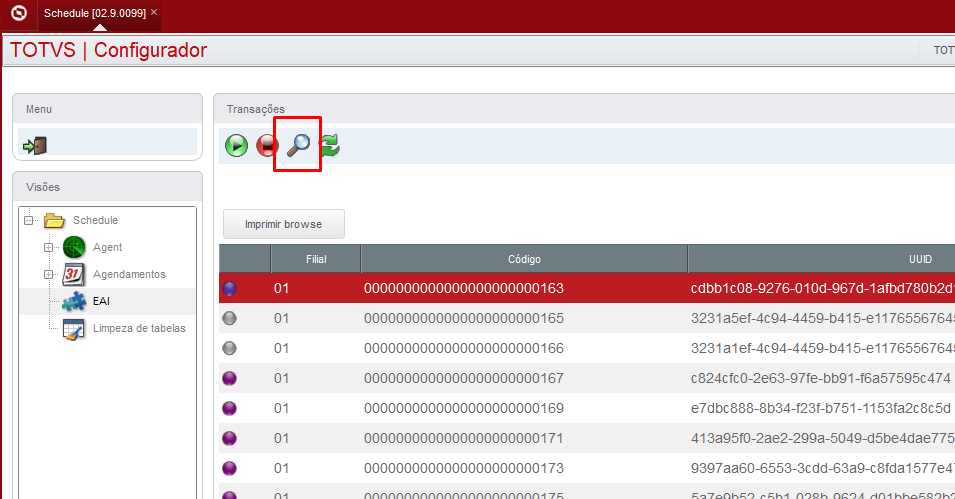Click UUID starting e7dbc888

coord(820,408)
